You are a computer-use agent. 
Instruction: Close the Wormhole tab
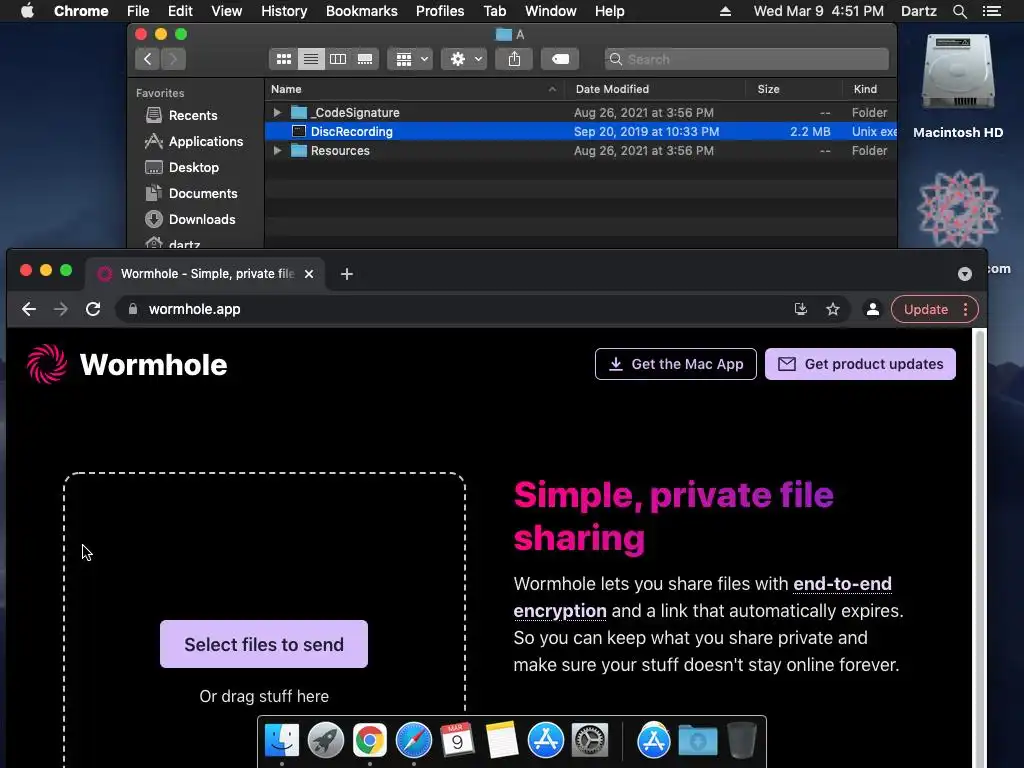coord(309,274)
